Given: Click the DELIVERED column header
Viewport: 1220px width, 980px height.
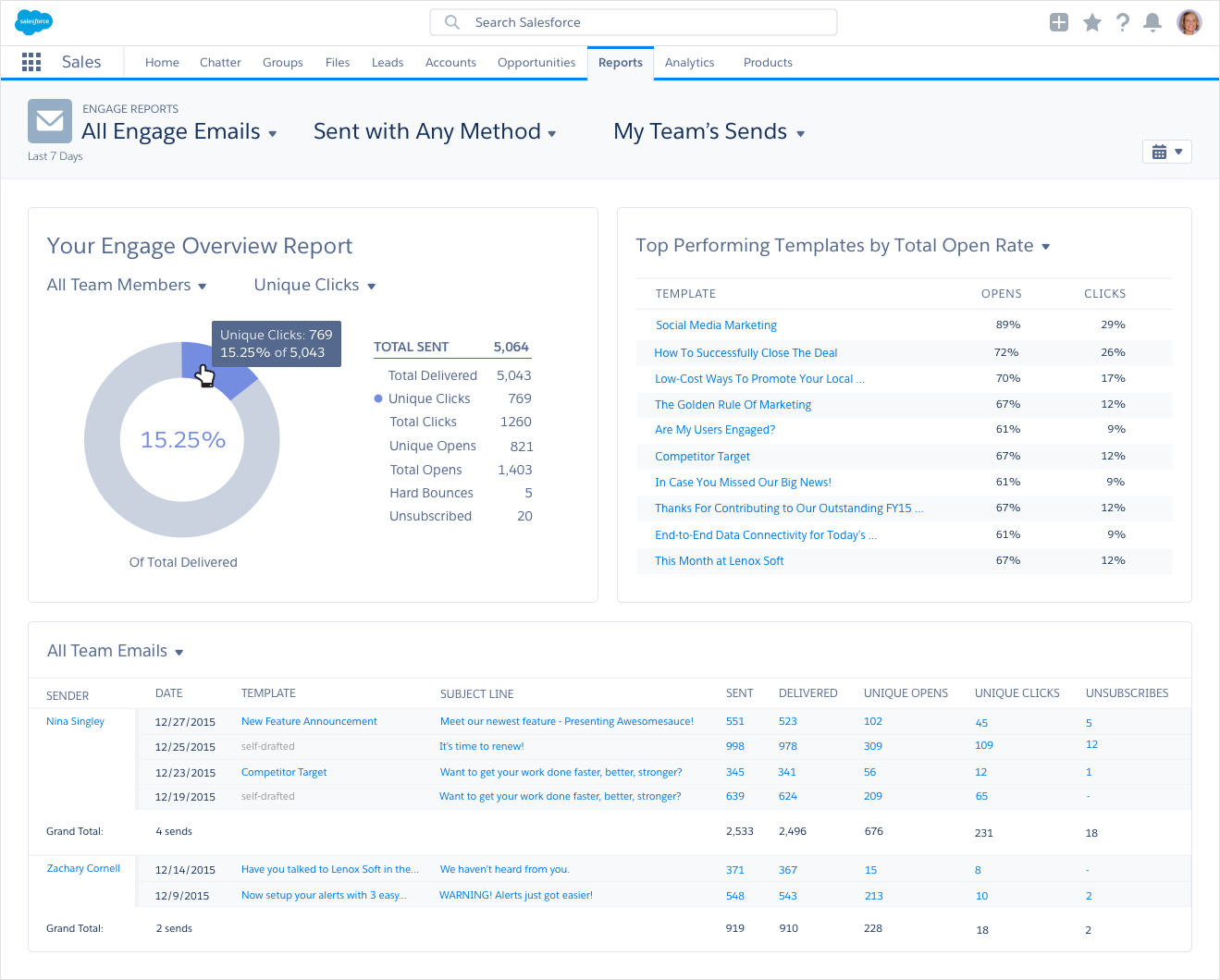Looking at the screenshot, I should [x=807, y=693].
